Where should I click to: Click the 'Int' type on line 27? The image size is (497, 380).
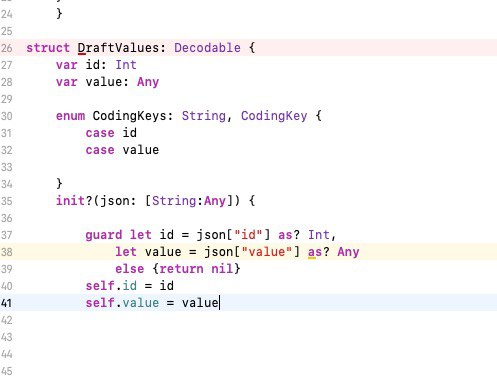126,65
